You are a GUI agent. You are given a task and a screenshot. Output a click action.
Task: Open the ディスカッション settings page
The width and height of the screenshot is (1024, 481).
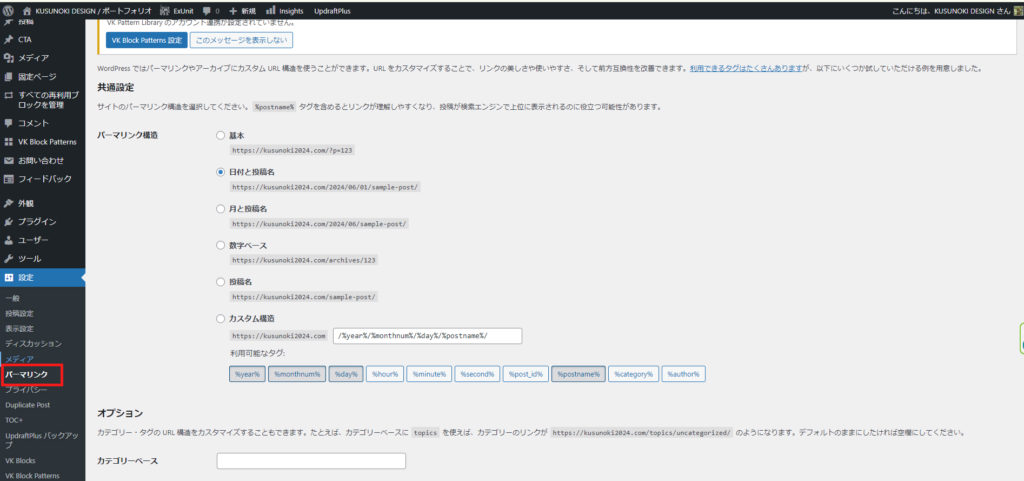click(33, 343)
